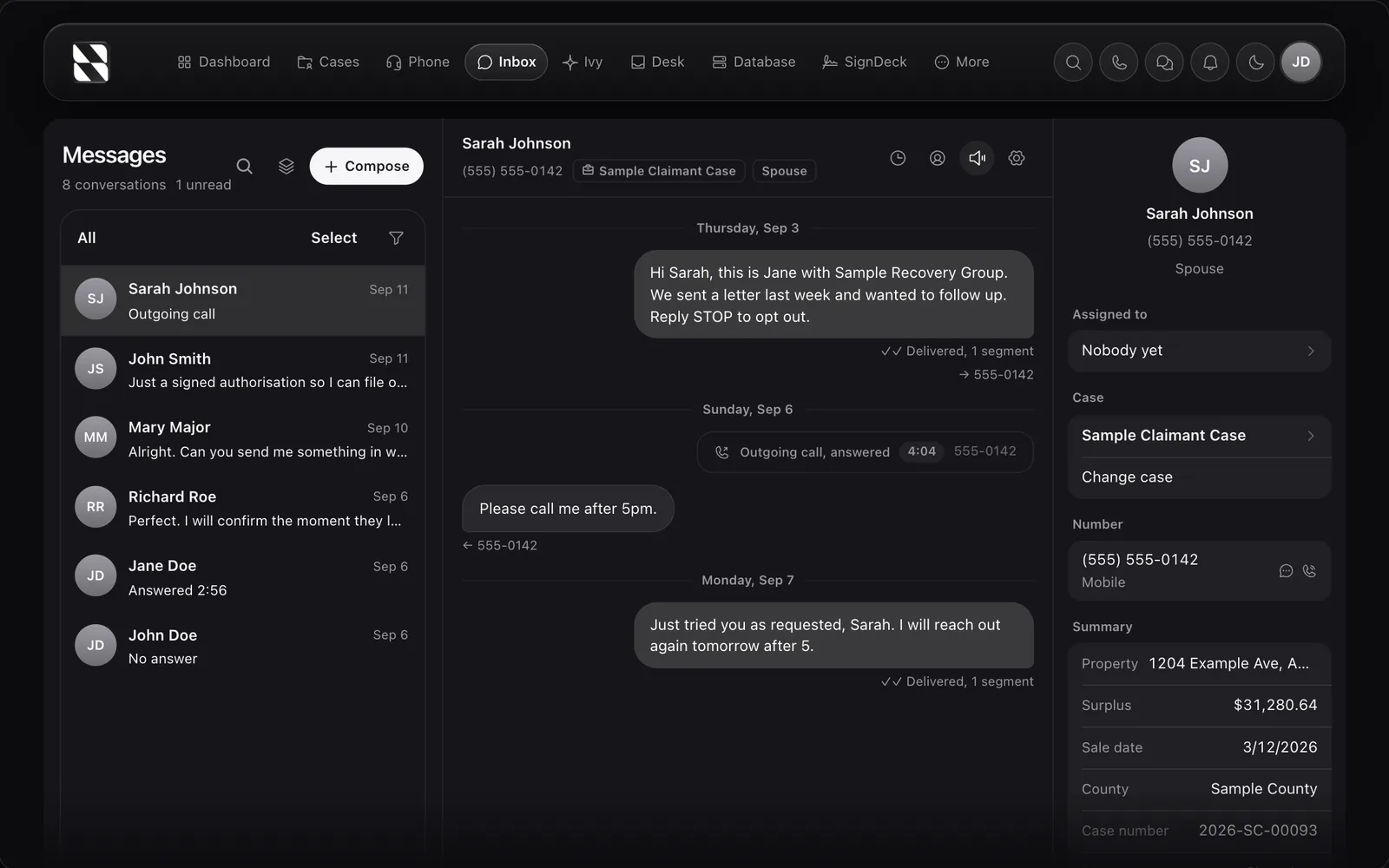Image resolution: width=1389 pixels, height=868 pixels.
Task: Open the contact profile icon in conversation header
Action: point(938,158)
